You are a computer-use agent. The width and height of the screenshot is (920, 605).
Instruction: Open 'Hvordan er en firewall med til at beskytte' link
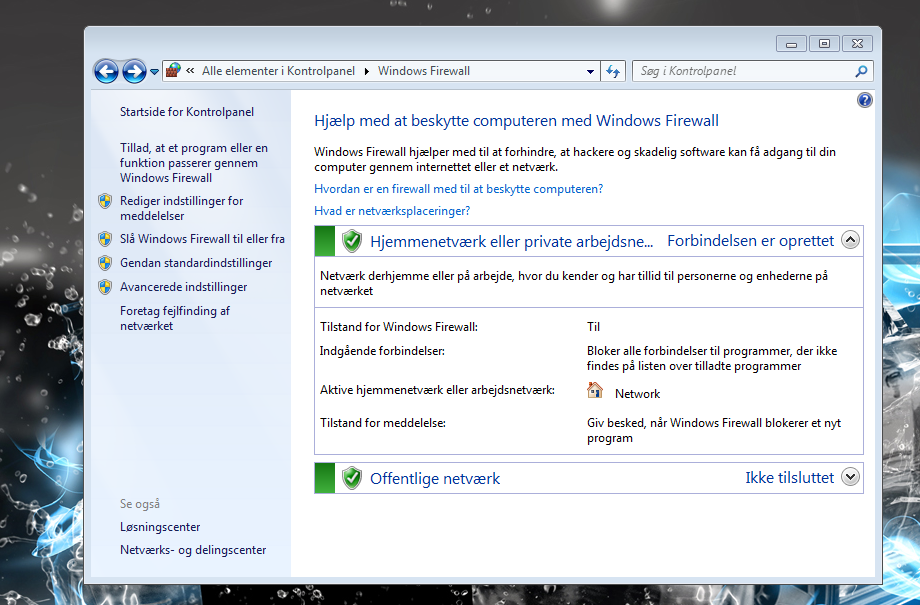click(x=458, y=189)
